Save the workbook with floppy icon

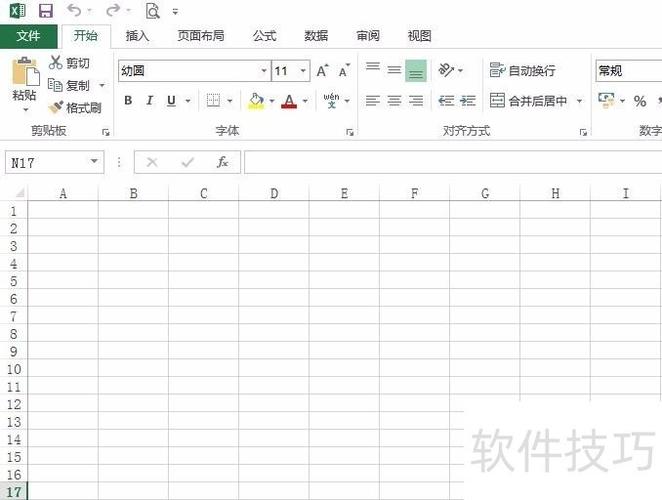[x=46, y=11]
